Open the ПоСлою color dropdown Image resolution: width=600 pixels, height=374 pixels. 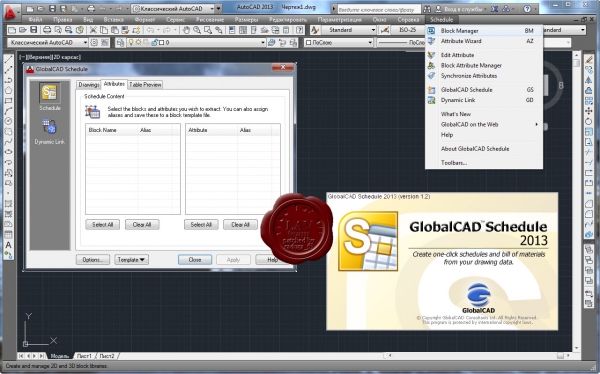pos(339,42)
